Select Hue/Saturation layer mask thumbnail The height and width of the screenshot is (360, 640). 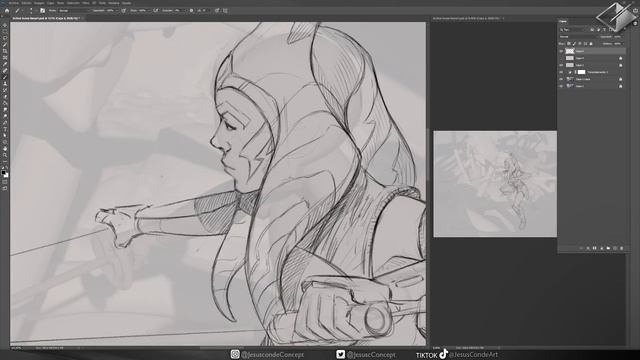pyautogui.click(x=582, y=72)
